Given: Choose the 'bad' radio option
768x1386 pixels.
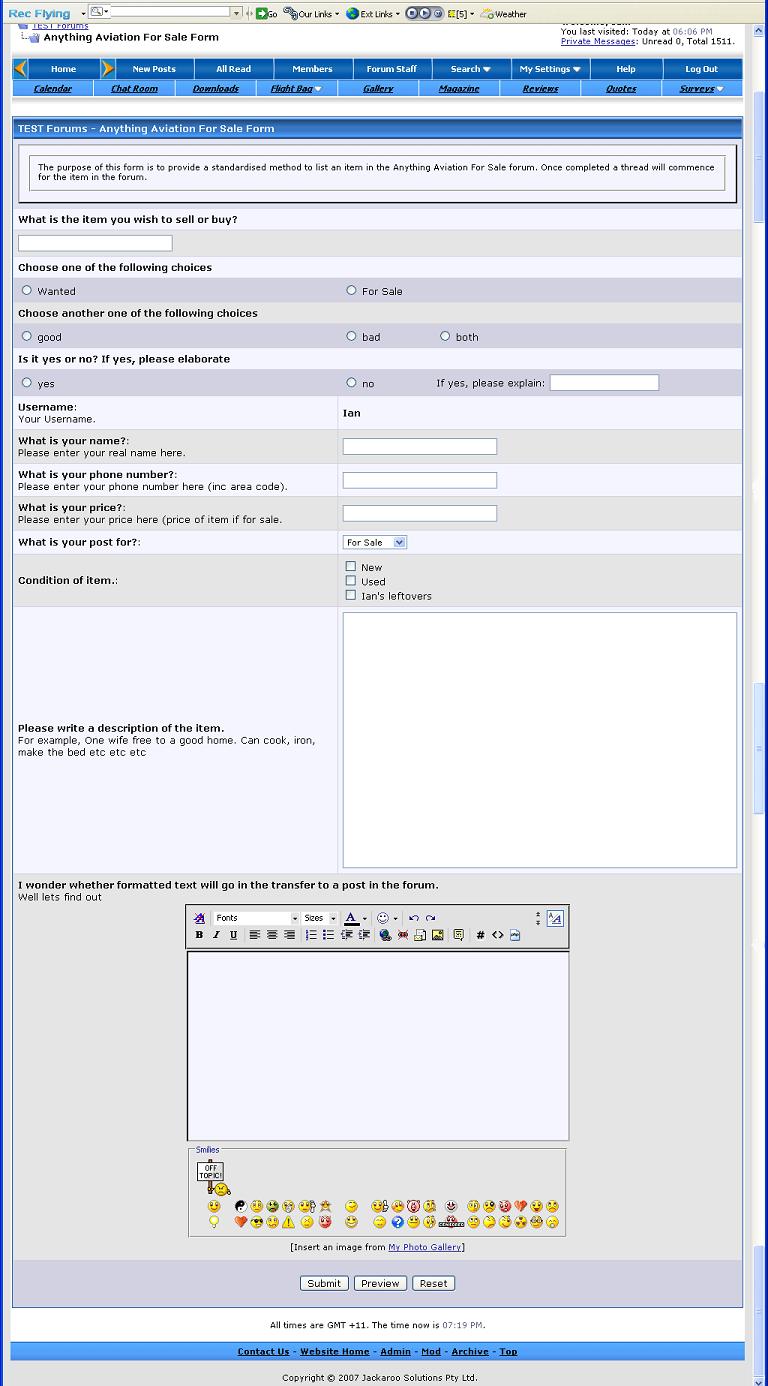Looking at the screenshot, I should [351, 336].
